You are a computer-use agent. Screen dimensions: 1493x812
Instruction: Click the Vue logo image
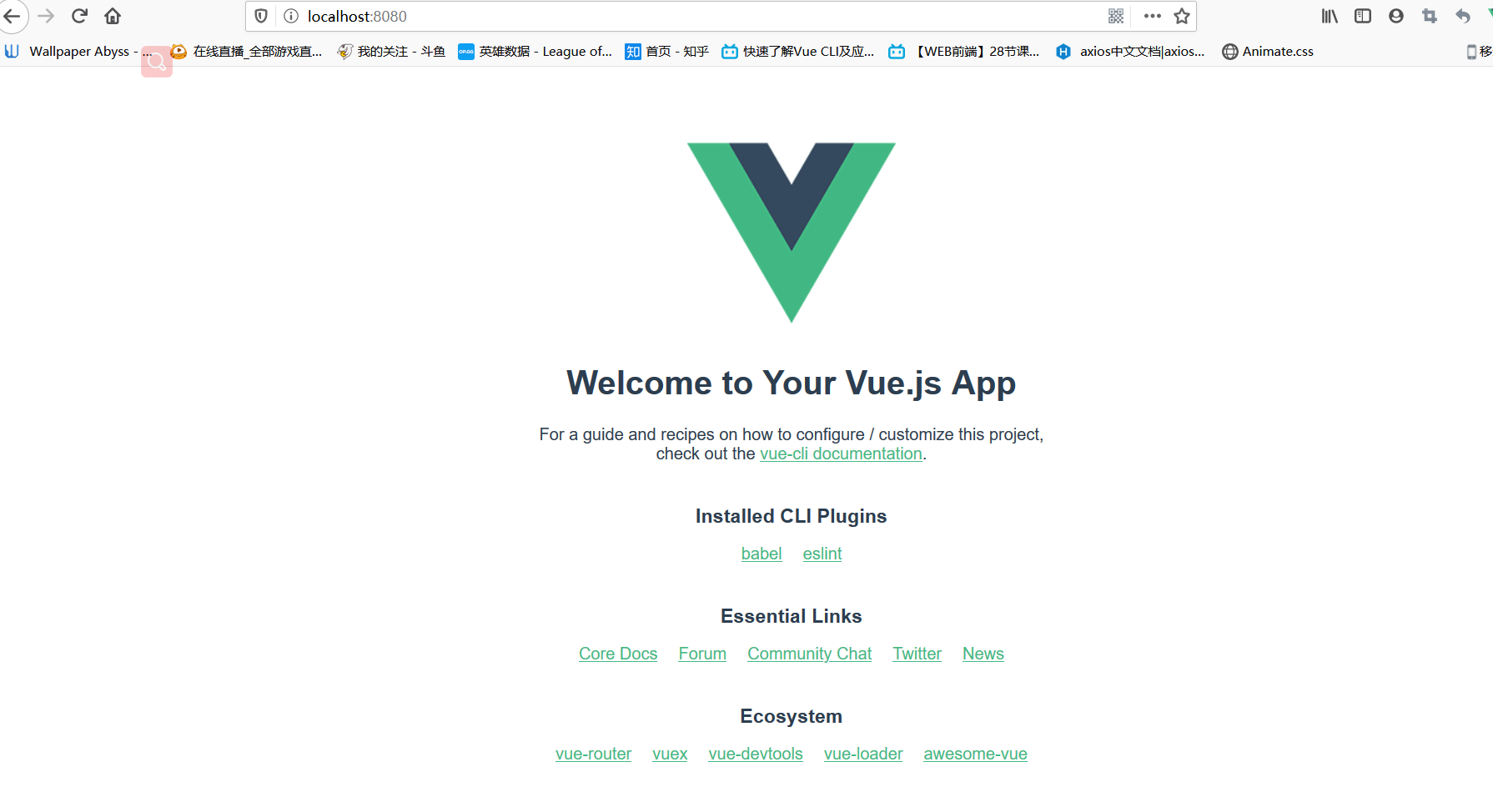click(792, 233)
